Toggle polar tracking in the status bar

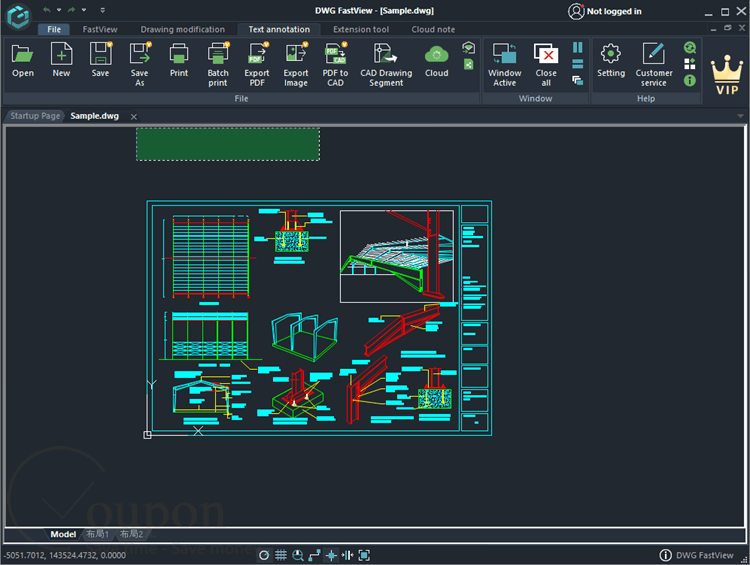[264, 555]
